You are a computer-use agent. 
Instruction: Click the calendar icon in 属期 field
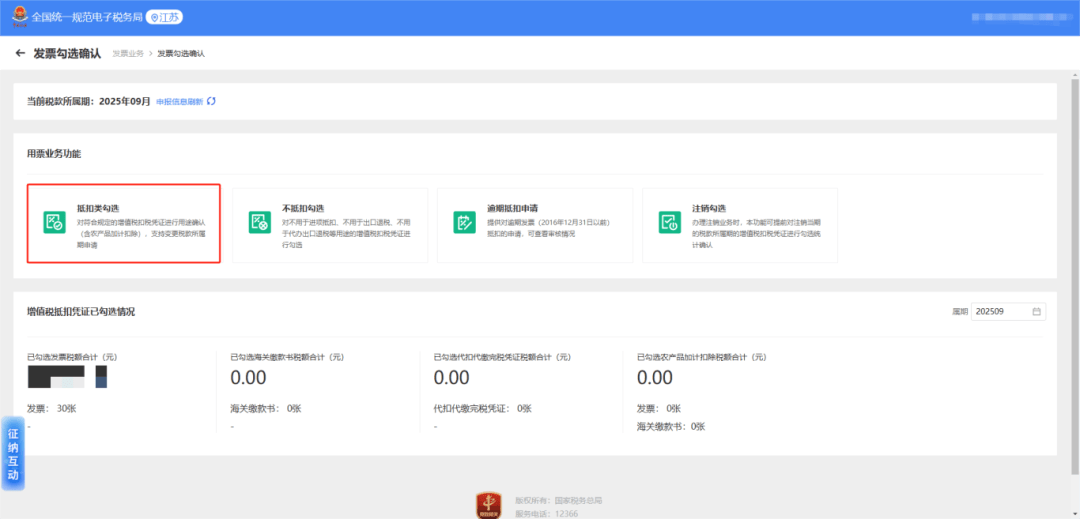pyautogui.click(x=1037, y=312)
